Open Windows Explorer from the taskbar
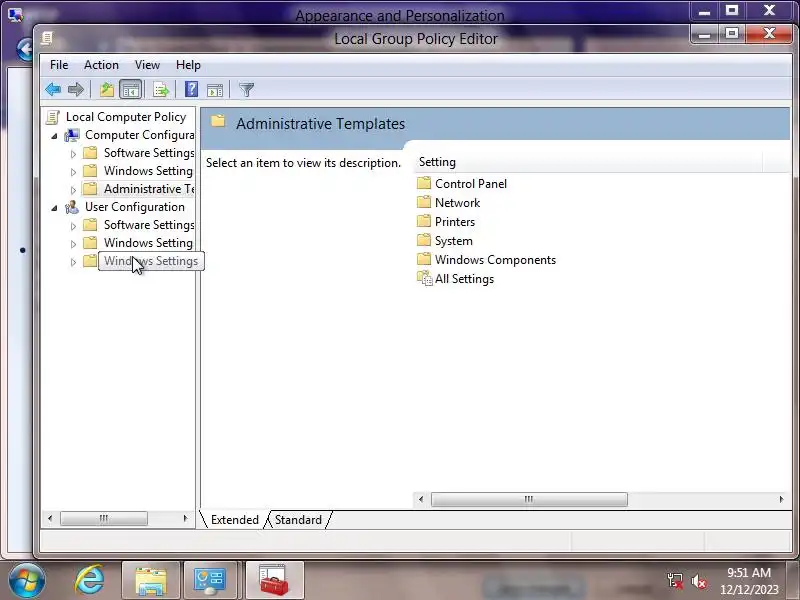800x600 pixels. tap(151, 581)
